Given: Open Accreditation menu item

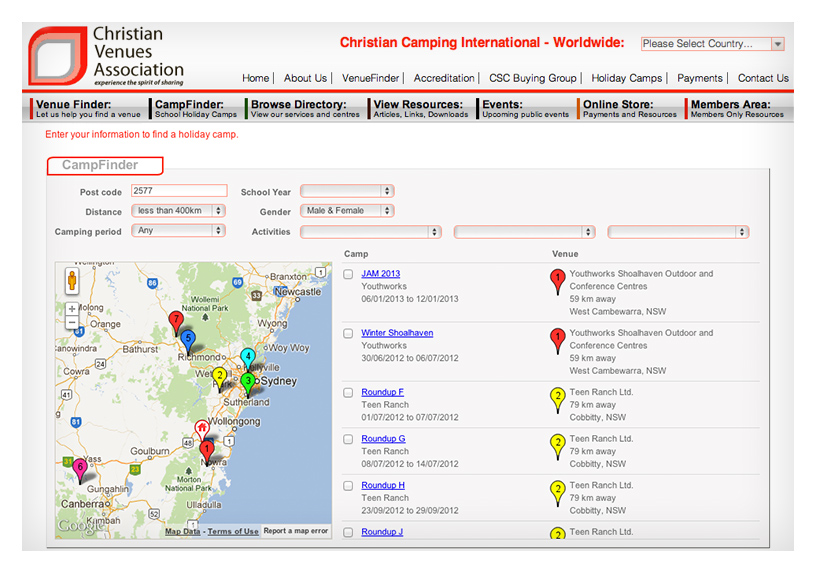Looking at the screenshot, I should pos(444,78).
